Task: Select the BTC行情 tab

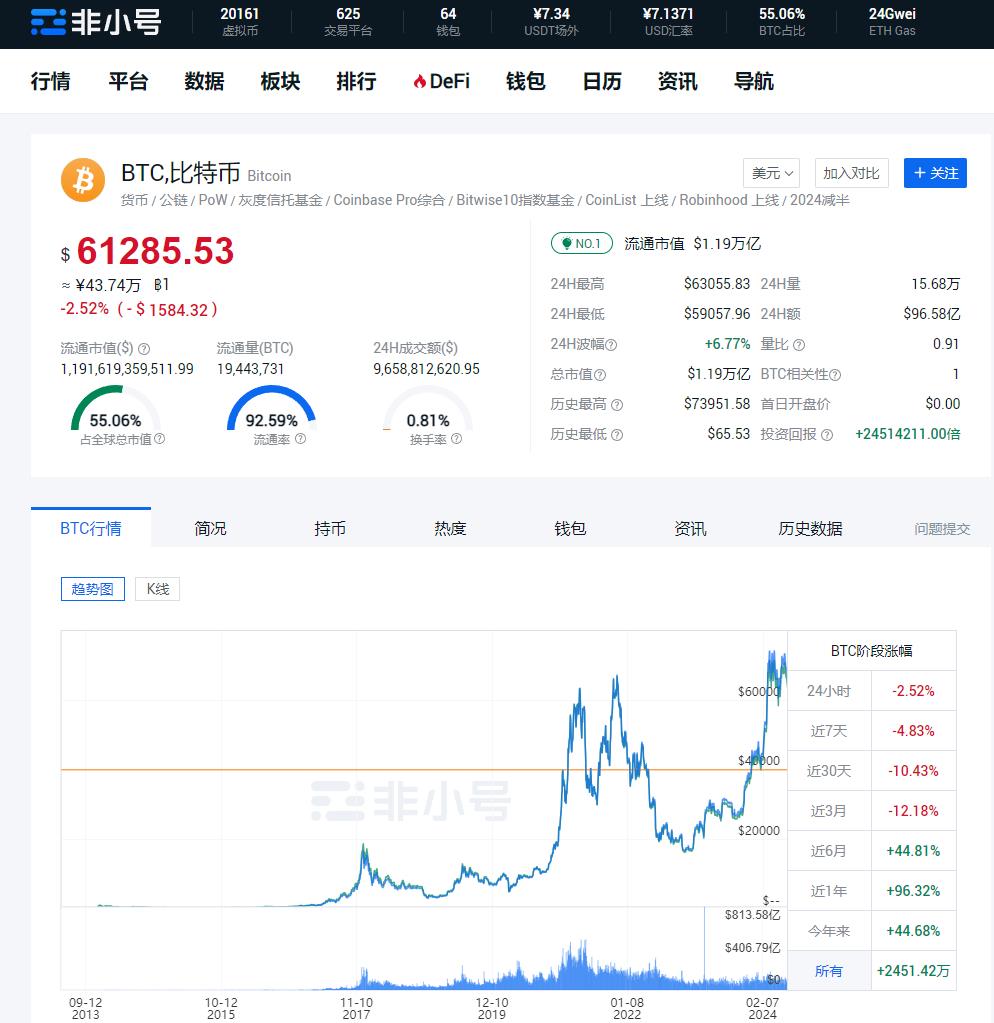Action: tap(91, 528)
